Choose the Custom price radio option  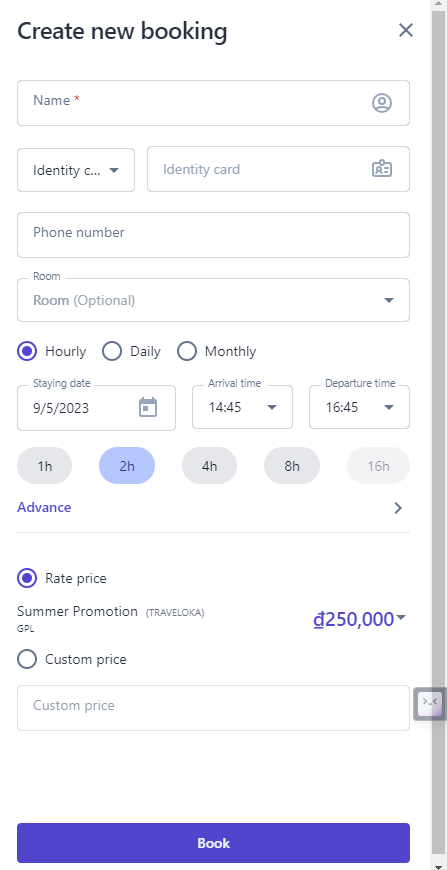(27, 659)
